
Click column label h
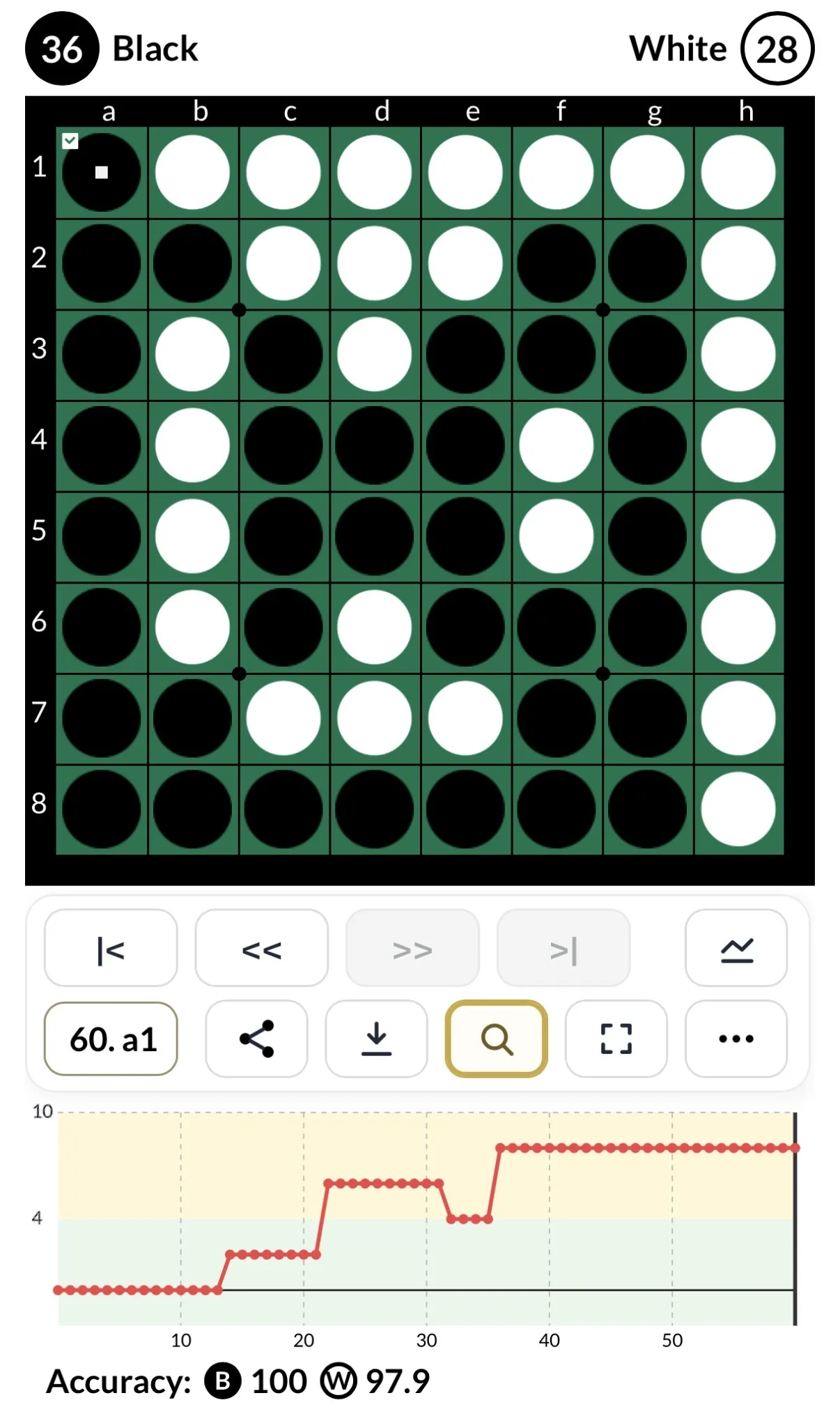click(x=746, y=111)
